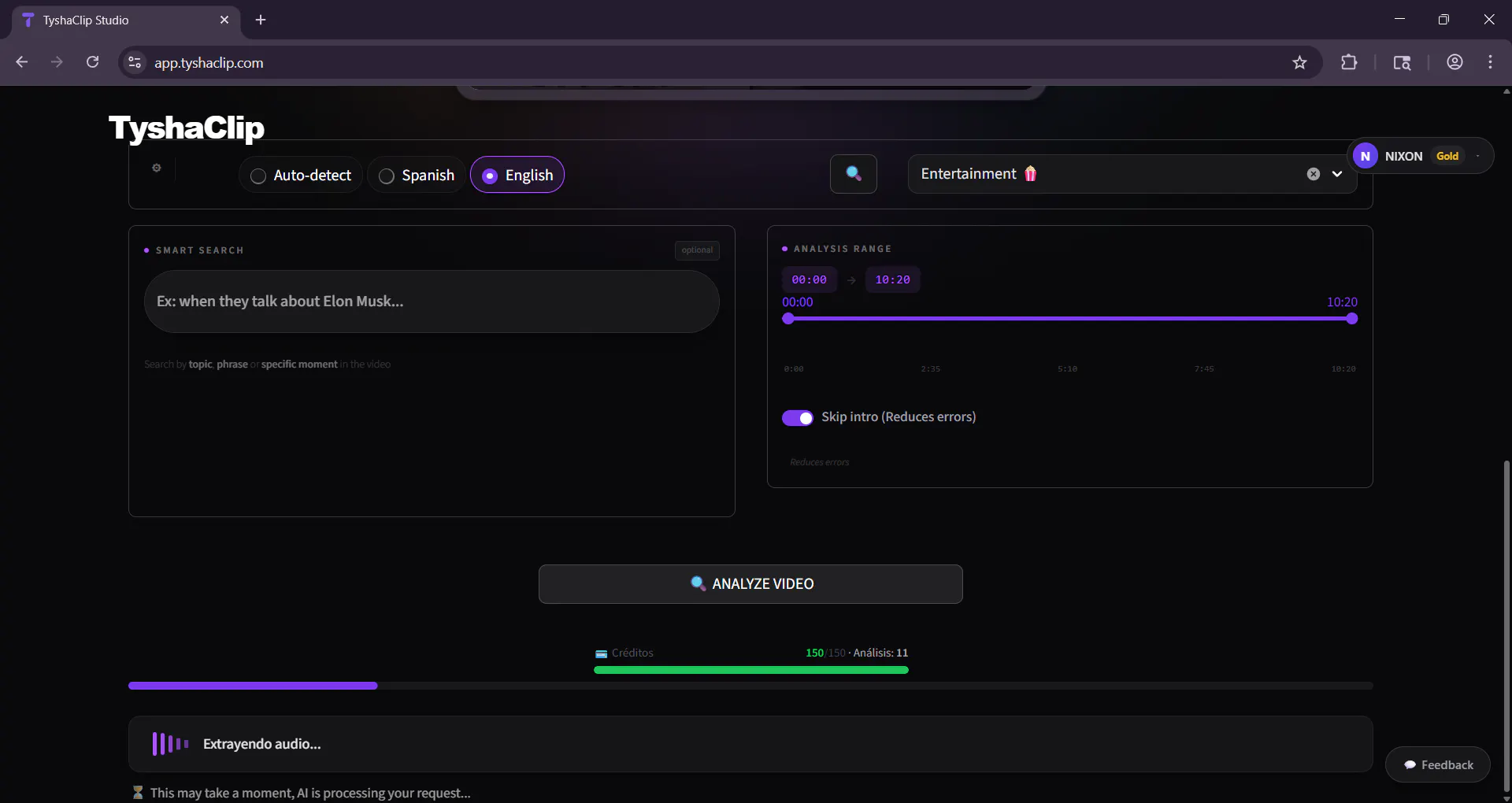Click the TyshaClip logo
The height and width of the screenshot is (803, 1512).
tap(187, 128)
